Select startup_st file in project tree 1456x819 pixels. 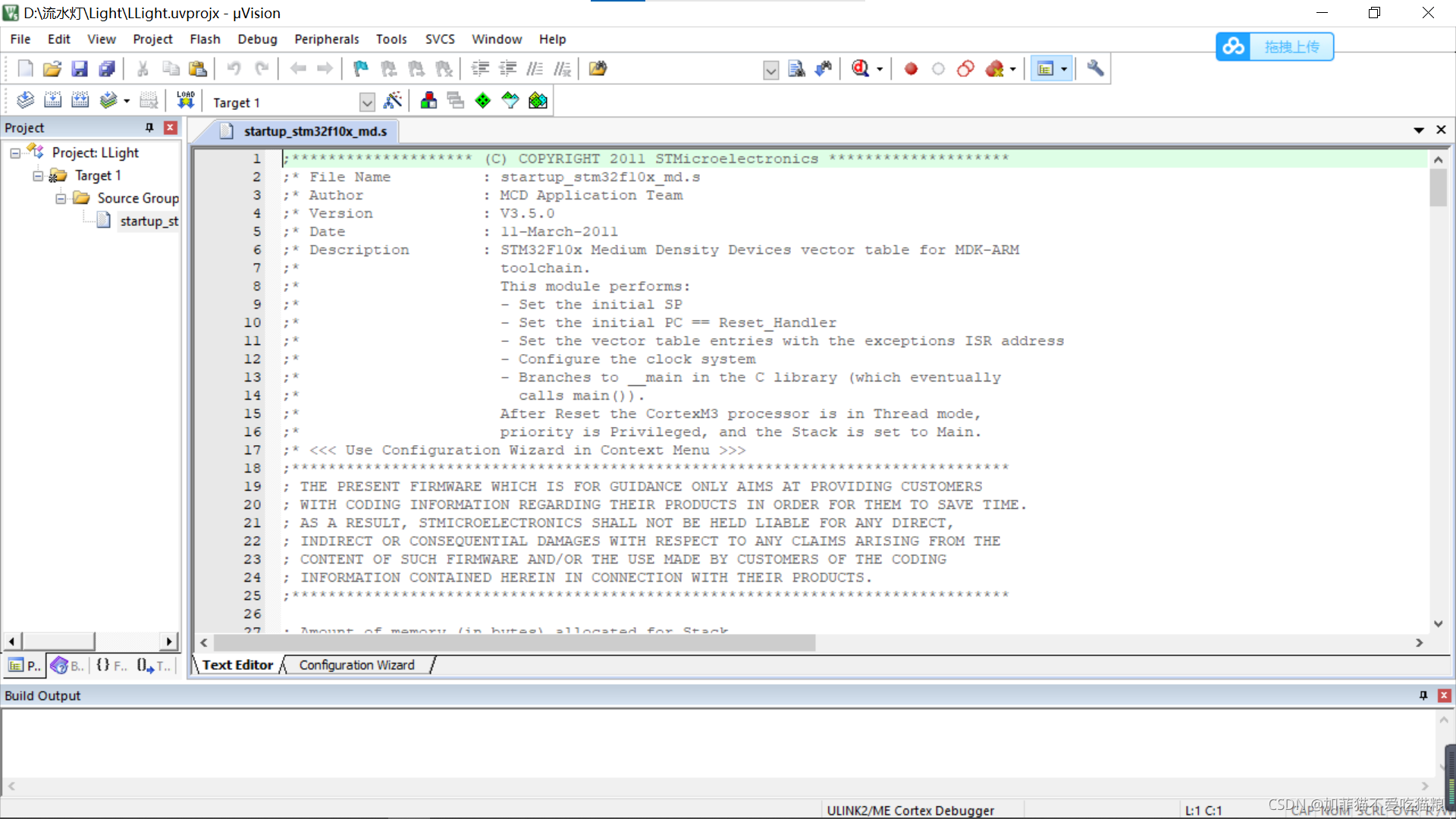[149, 221]
